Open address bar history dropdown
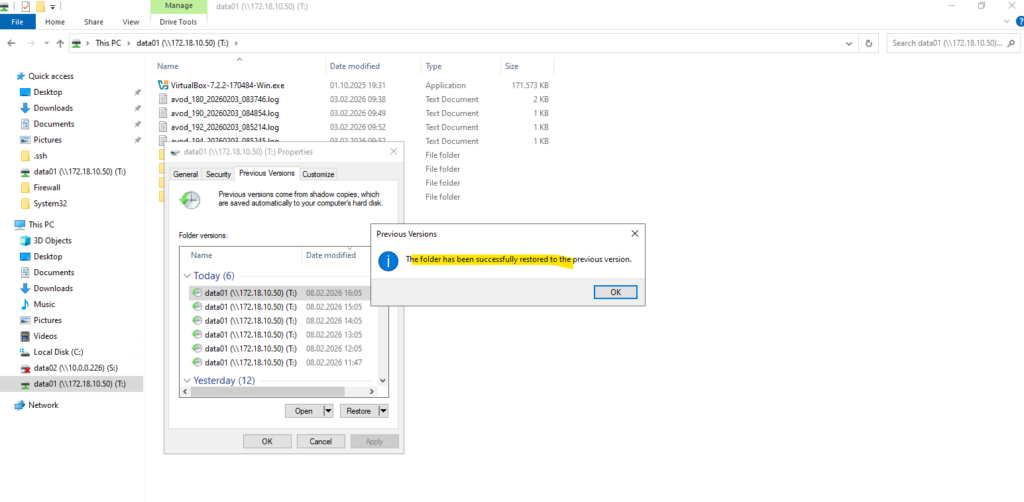 point(848,44)
